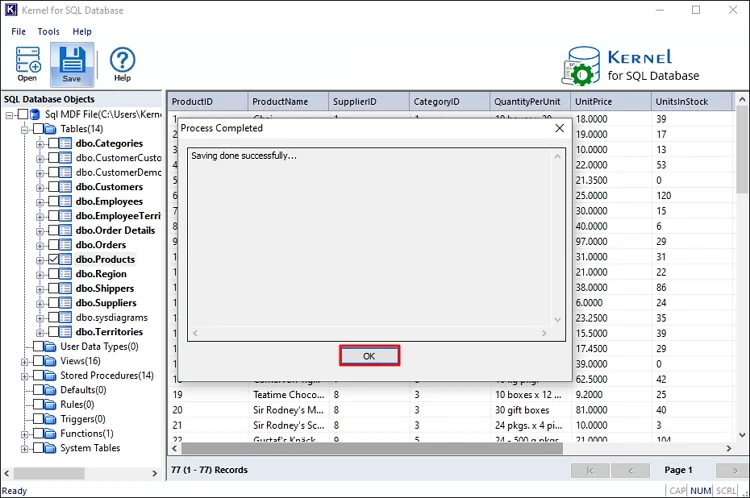Open the Help question mark icon
The image size is (750, 498).
tap(122, 64)
